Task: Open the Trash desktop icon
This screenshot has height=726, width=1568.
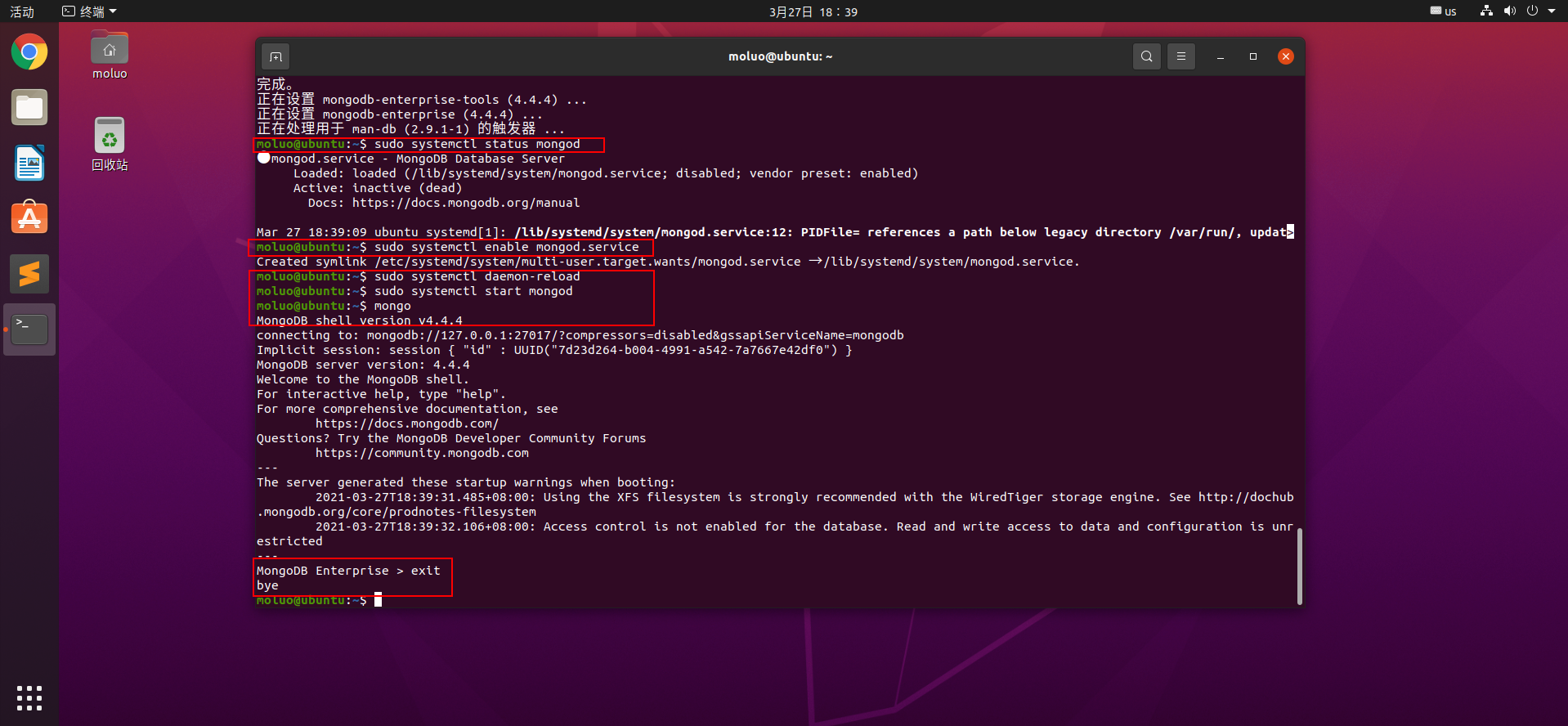Action: coord(110,144)
